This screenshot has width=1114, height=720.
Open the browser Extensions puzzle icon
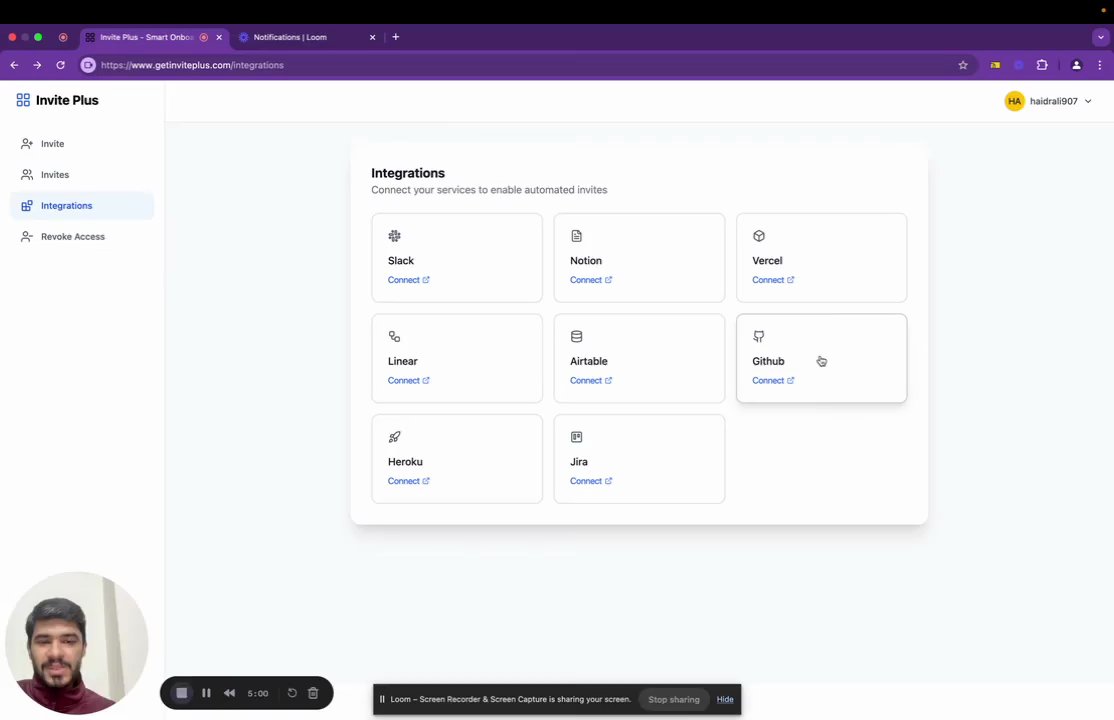pos(1042,65)
